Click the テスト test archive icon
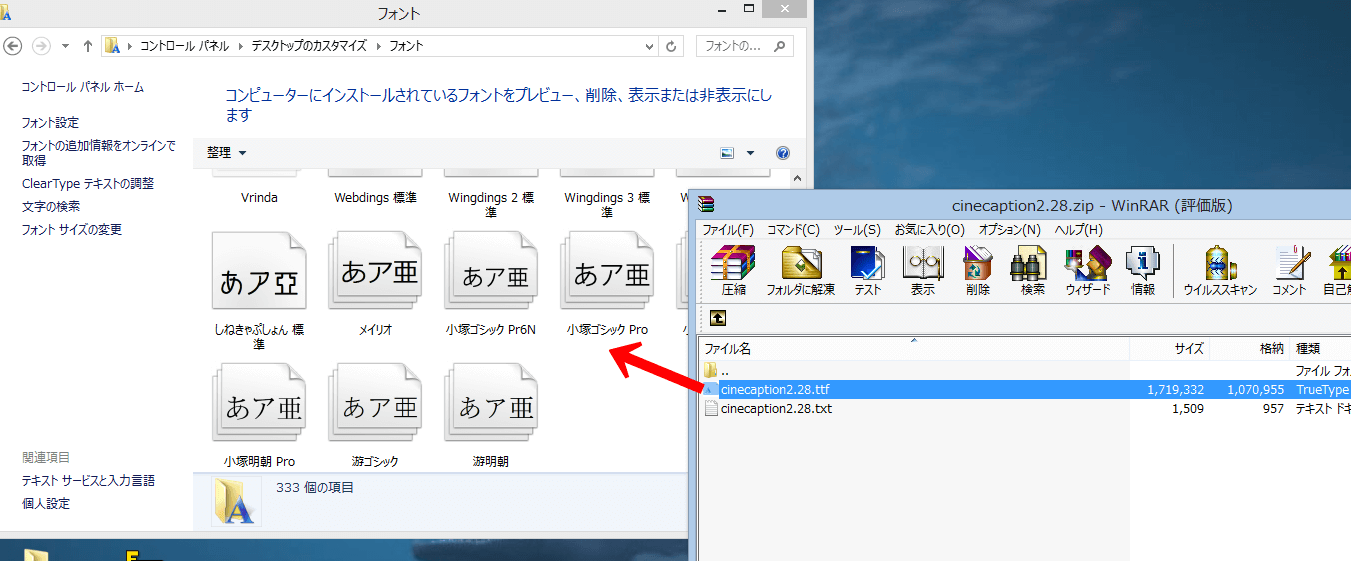Screen dimensions: 1351x561 [867, 271]
